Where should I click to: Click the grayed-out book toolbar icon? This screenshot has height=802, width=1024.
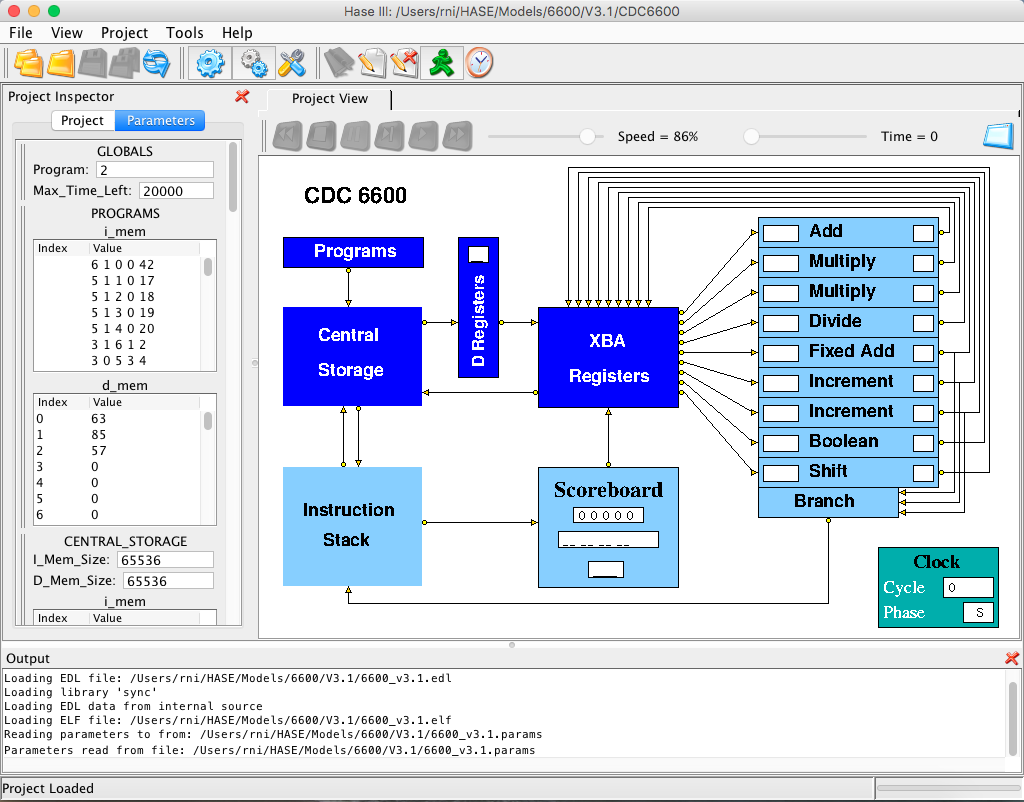pyautogui.click(x=338, y=63)
